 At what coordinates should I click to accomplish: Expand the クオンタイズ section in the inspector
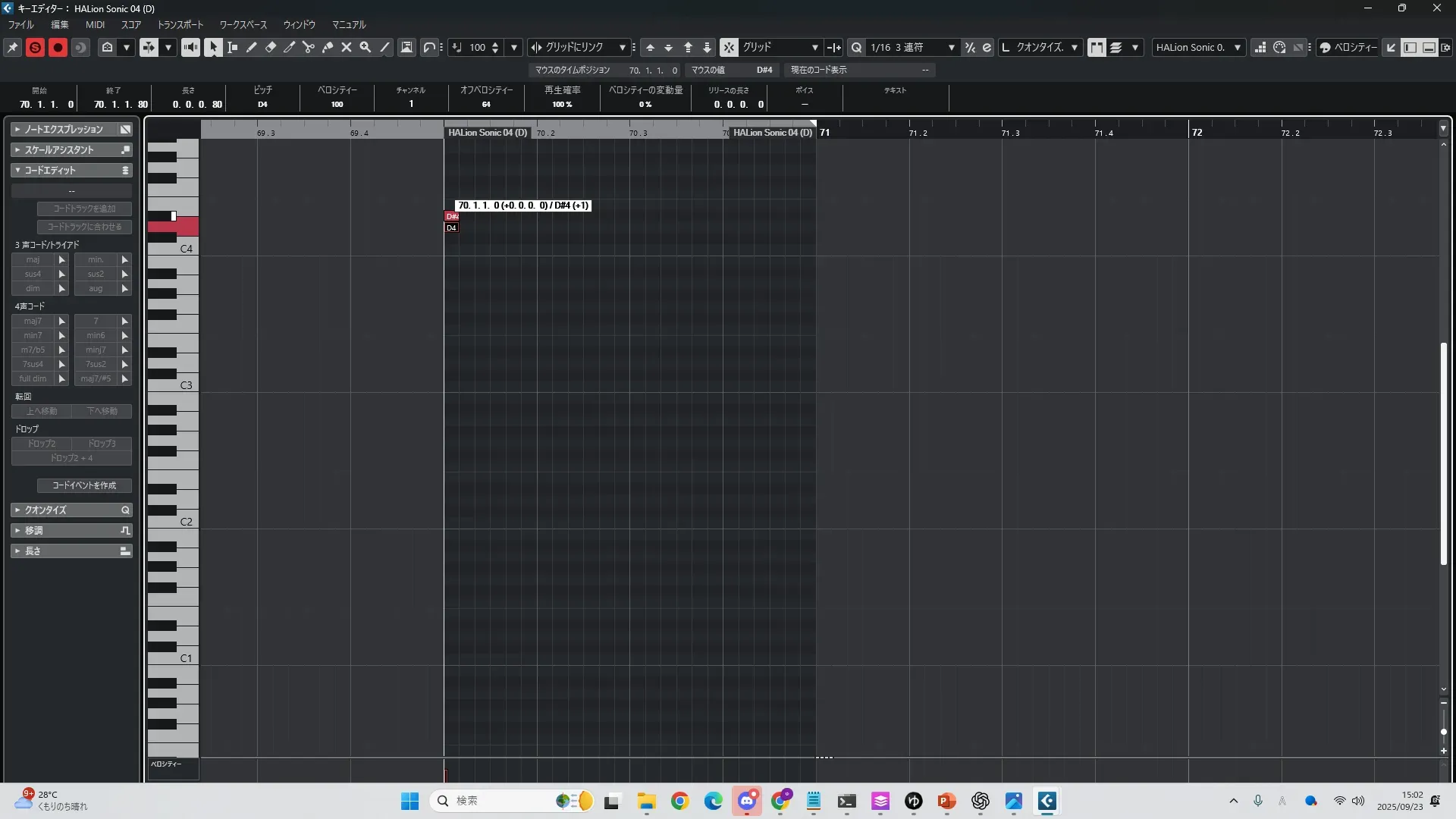click(71, 510)
